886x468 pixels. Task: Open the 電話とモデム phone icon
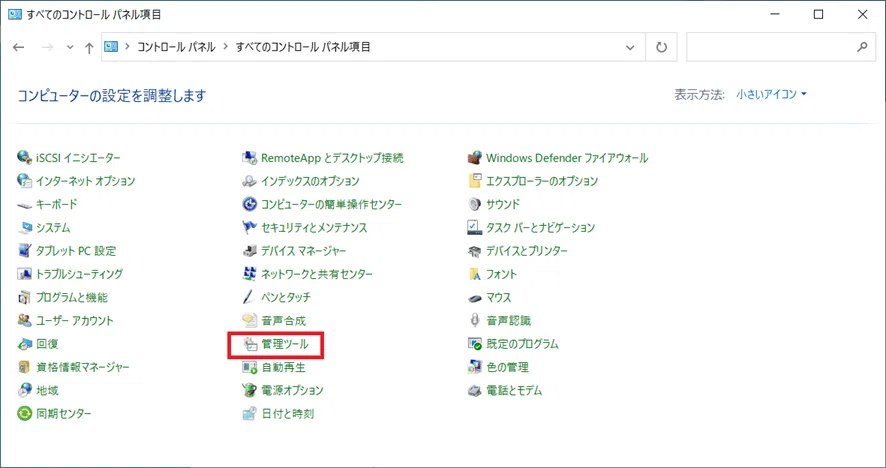(x=475, y=391)
